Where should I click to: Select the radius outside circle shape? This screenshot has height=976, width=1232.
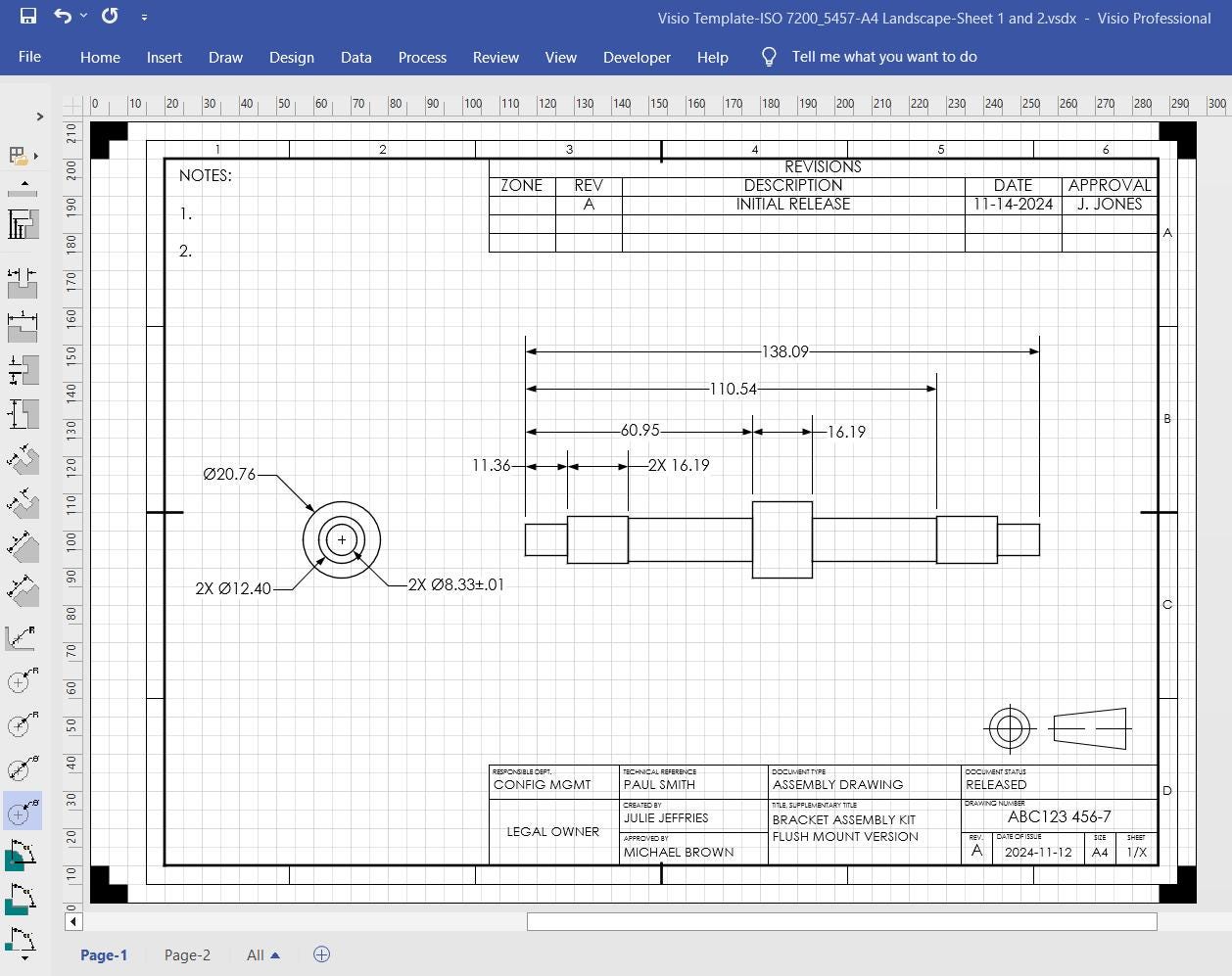click(x=23, y=680)
